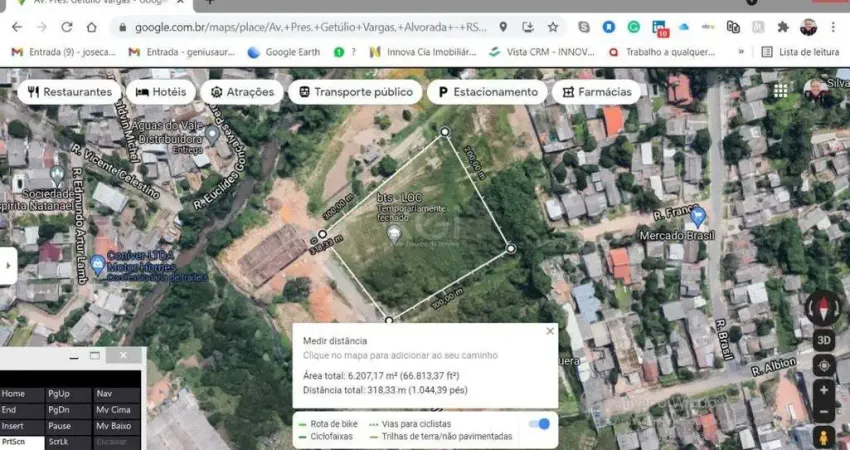Show more bookmarks with the chevron

click(741, 52)
